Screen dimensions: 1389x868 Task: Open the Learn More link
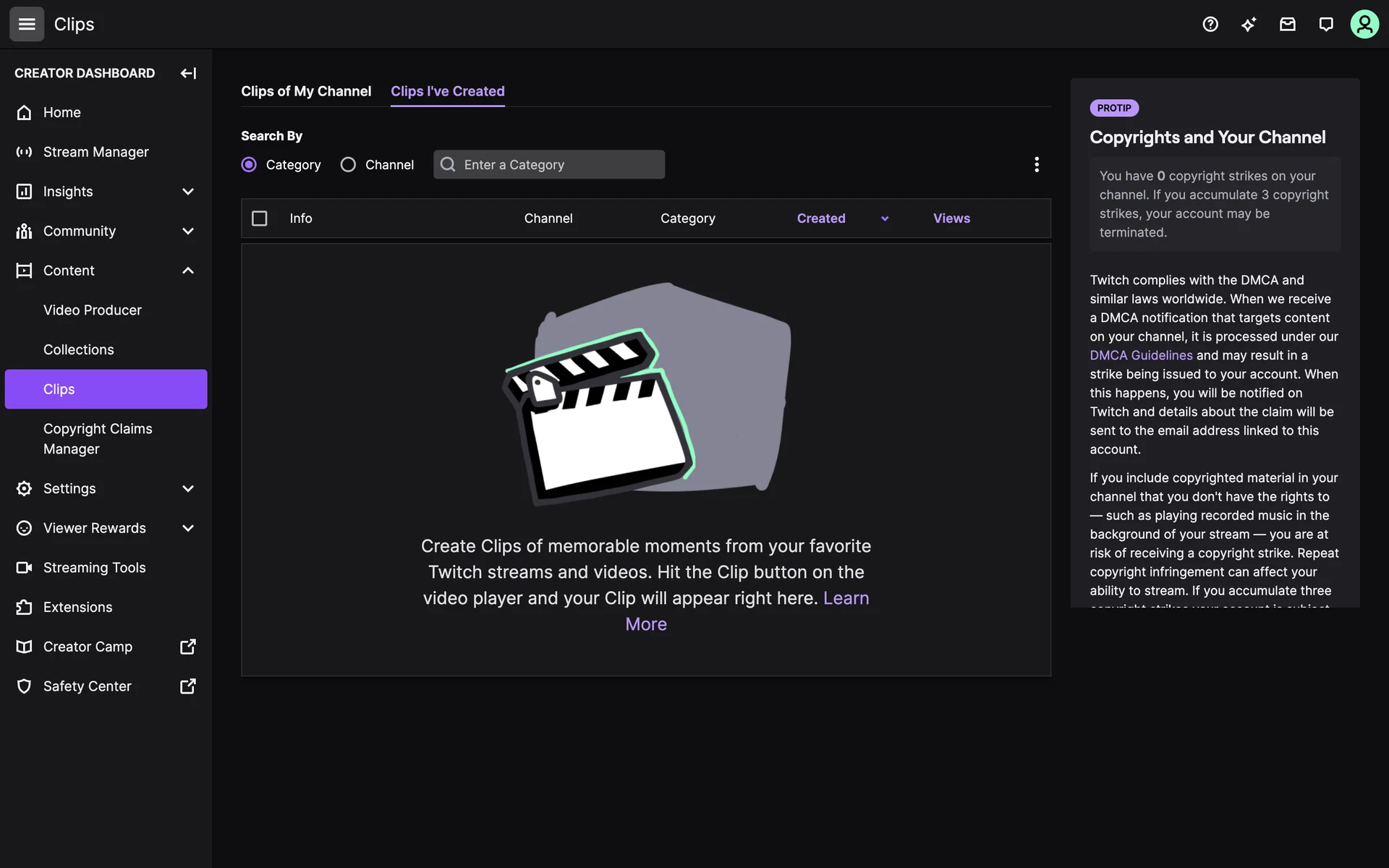(845, 598)
